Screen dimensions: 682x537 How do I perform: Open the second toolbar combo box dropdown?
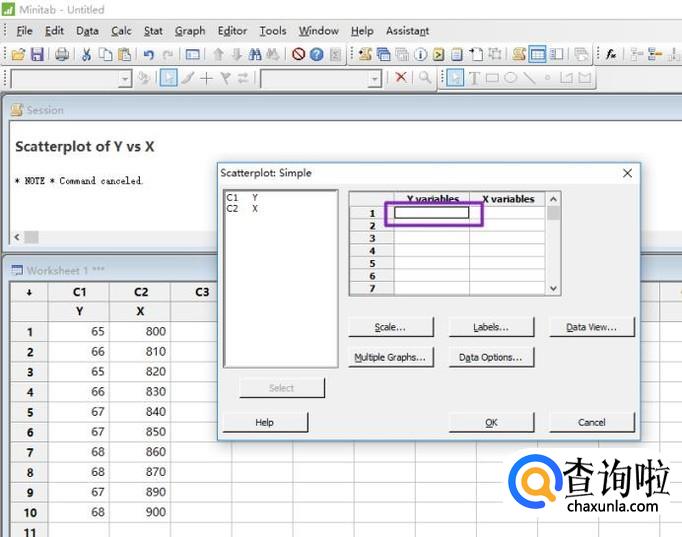(374, 80)
